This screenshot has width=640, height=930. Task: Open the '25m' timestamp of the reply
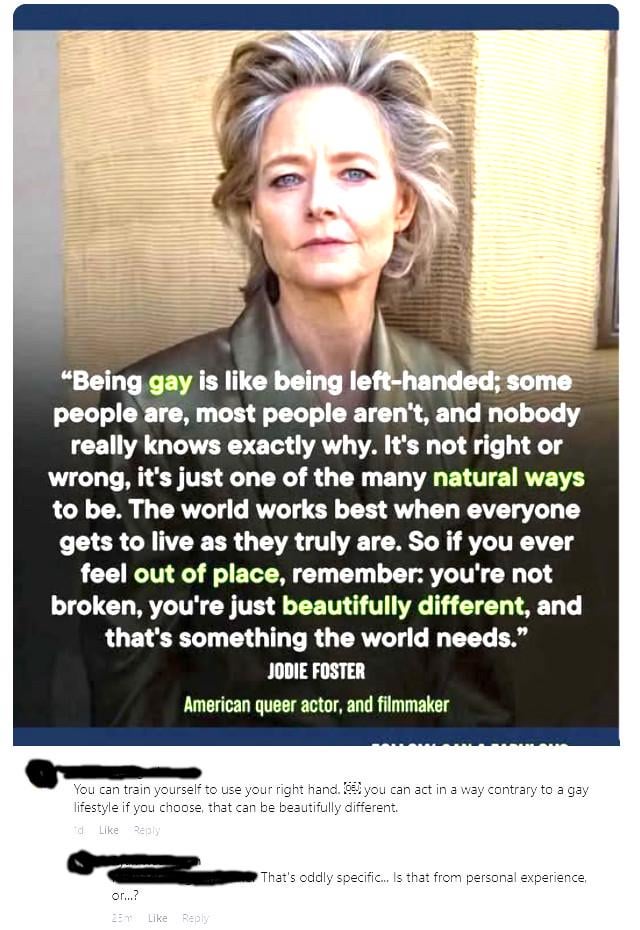pyautogui.click(x=121, y=918)
